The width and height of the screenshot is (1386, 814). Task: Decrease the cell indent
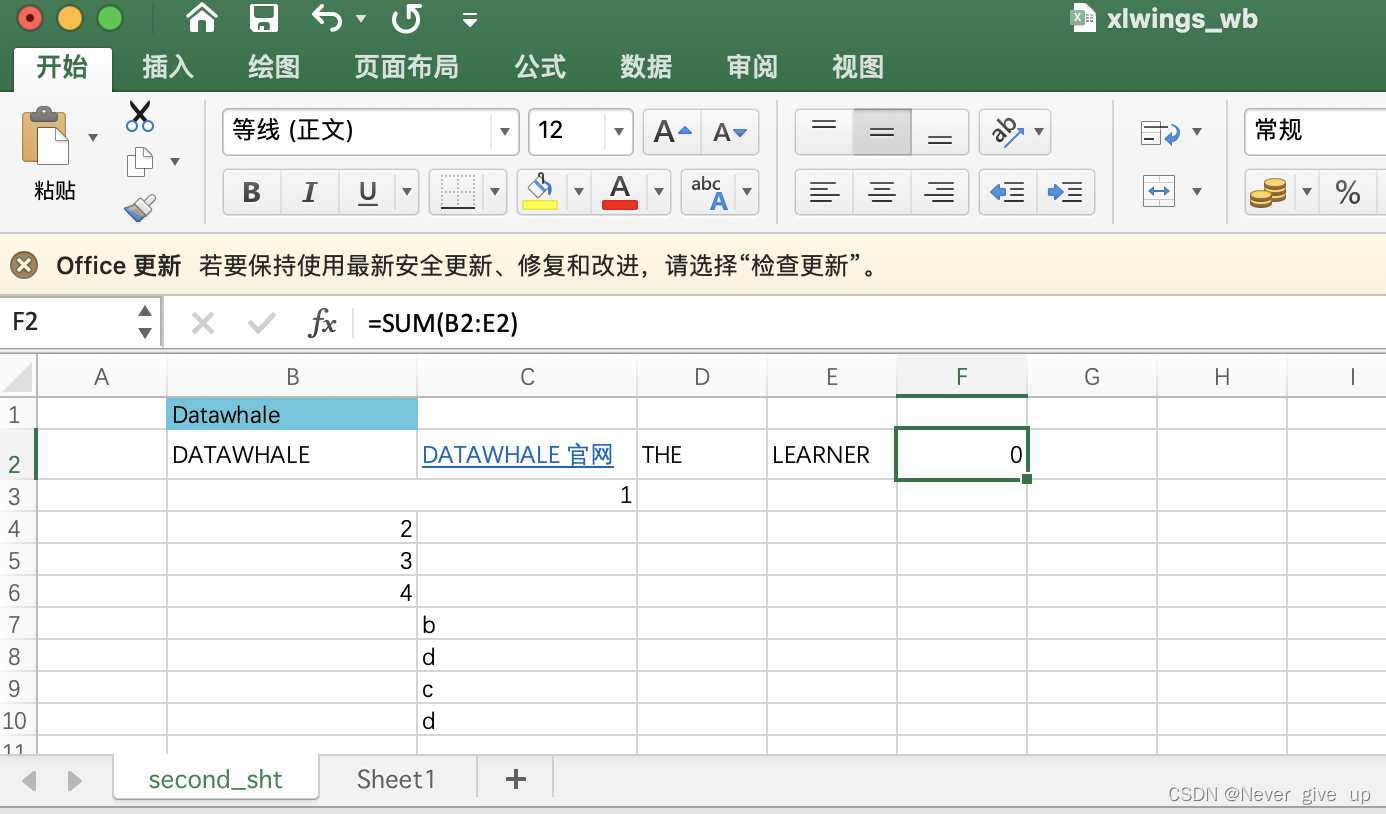[x=1007, y=192]
